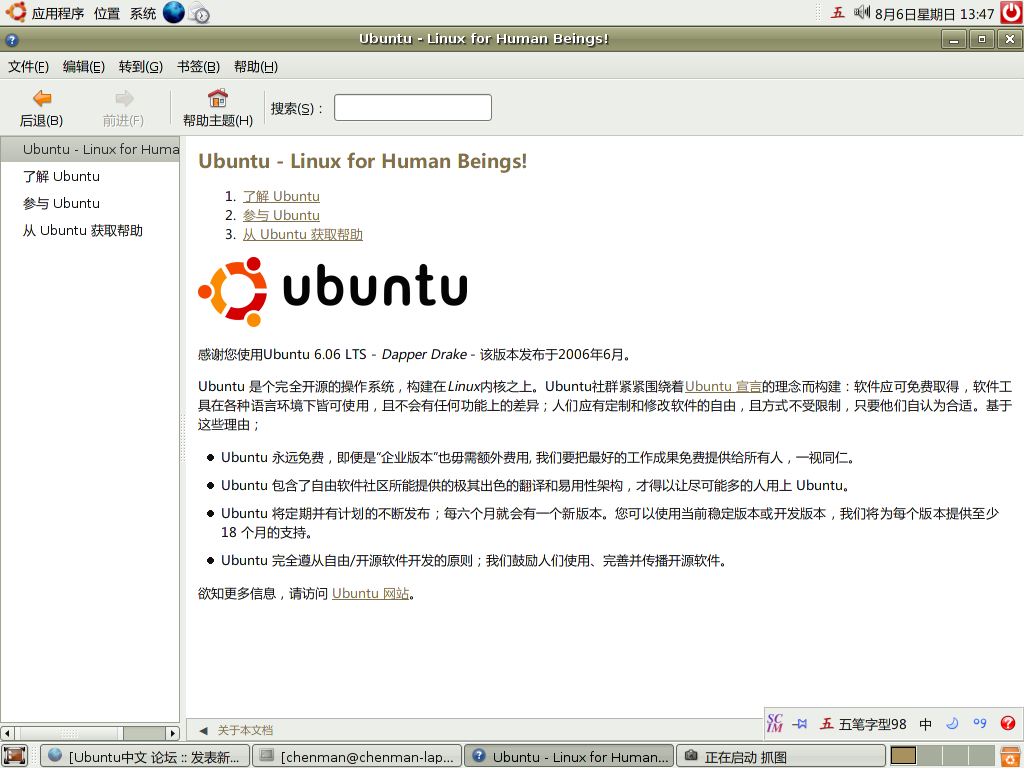Select 从 Ubuntu 获取帮助 in the sidebar

(x=90, y=231)
